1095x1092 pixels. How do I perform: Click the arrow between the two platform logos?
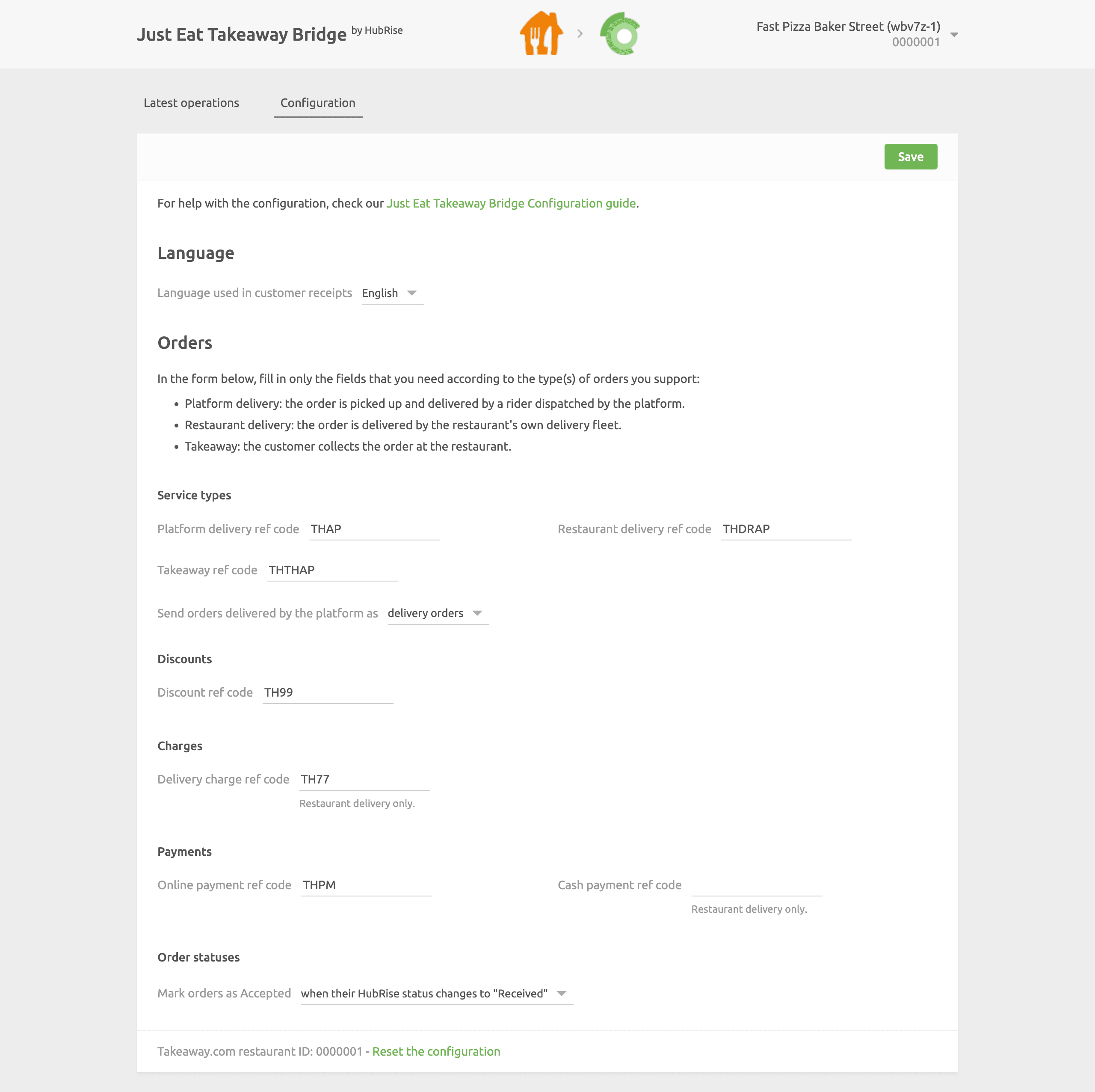click(580, 33)
